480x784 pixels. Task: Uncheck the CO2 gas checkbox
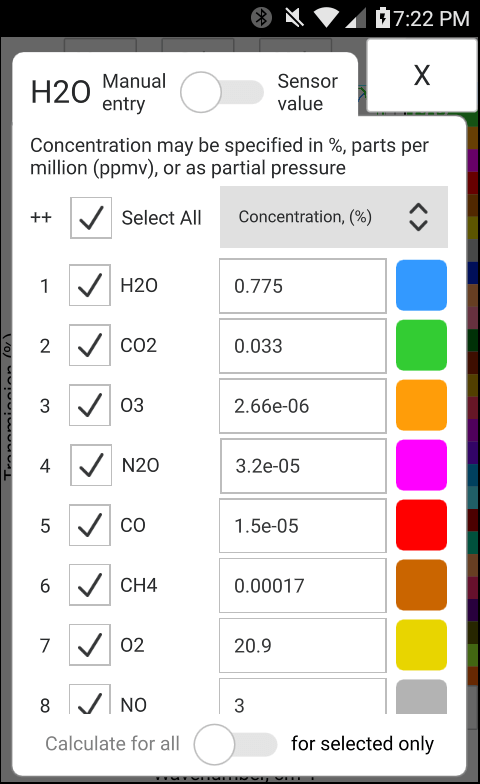[90, 345]
